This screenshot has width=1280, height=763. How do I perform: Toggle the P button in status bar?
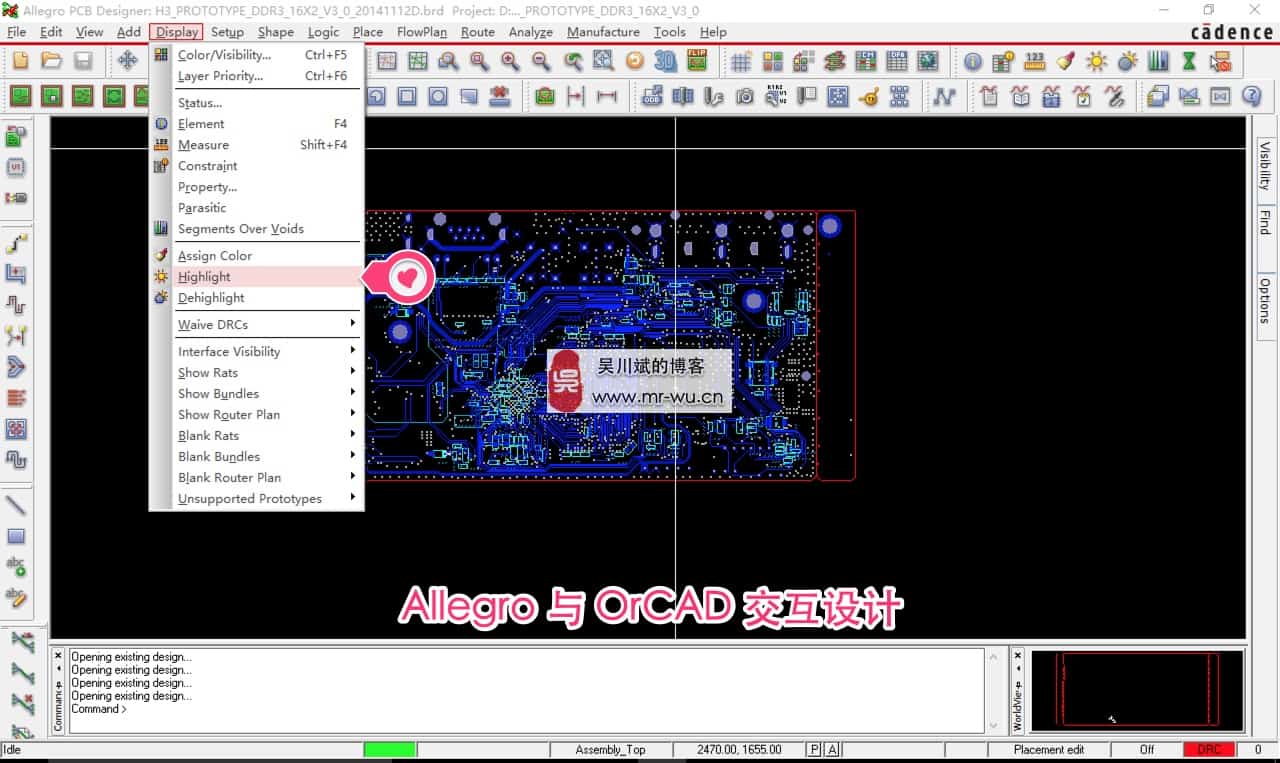click(x=815, y=750)
